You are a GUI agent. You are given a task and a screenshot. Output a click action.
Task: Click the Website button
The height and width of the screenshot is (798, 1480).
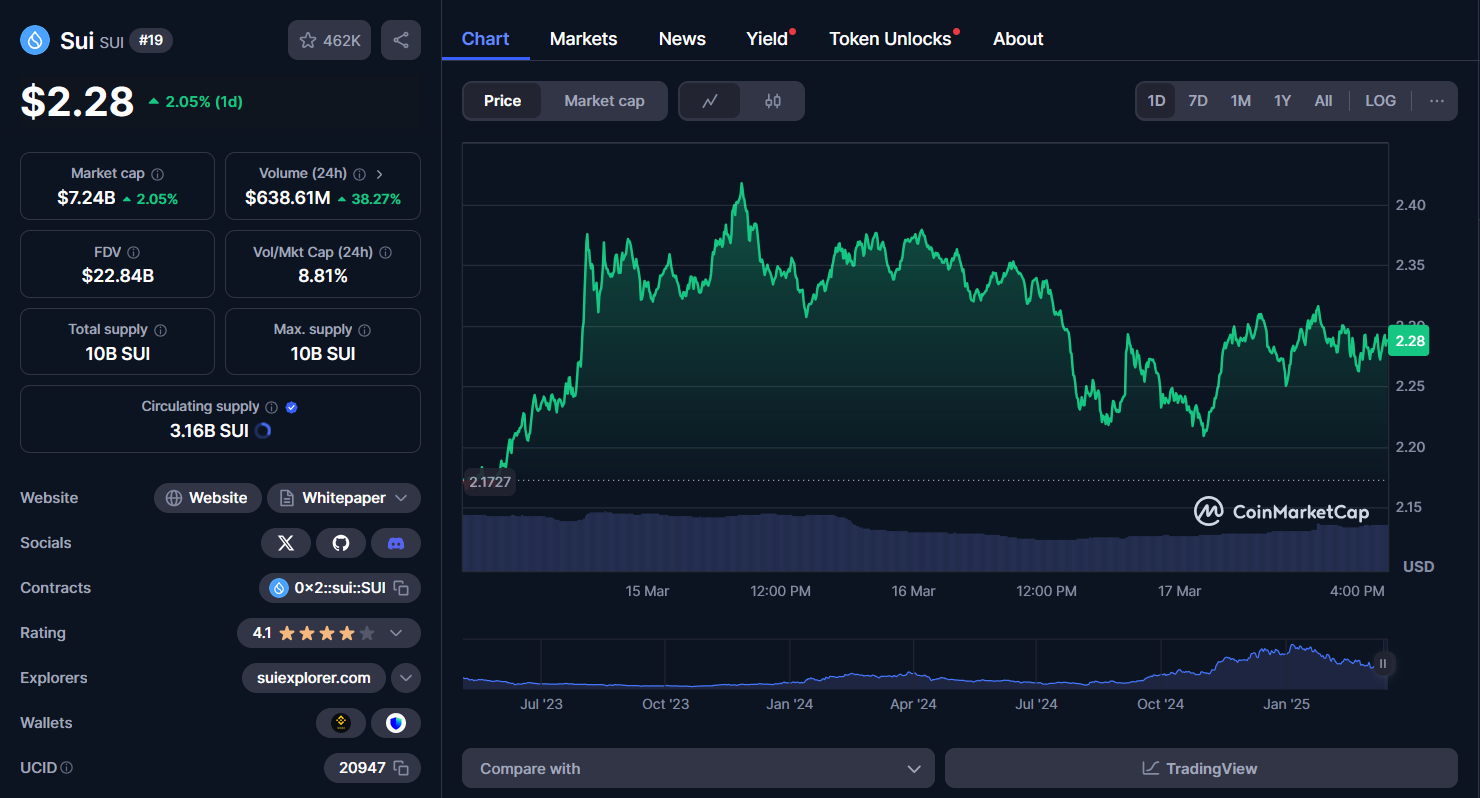[207, 498]
